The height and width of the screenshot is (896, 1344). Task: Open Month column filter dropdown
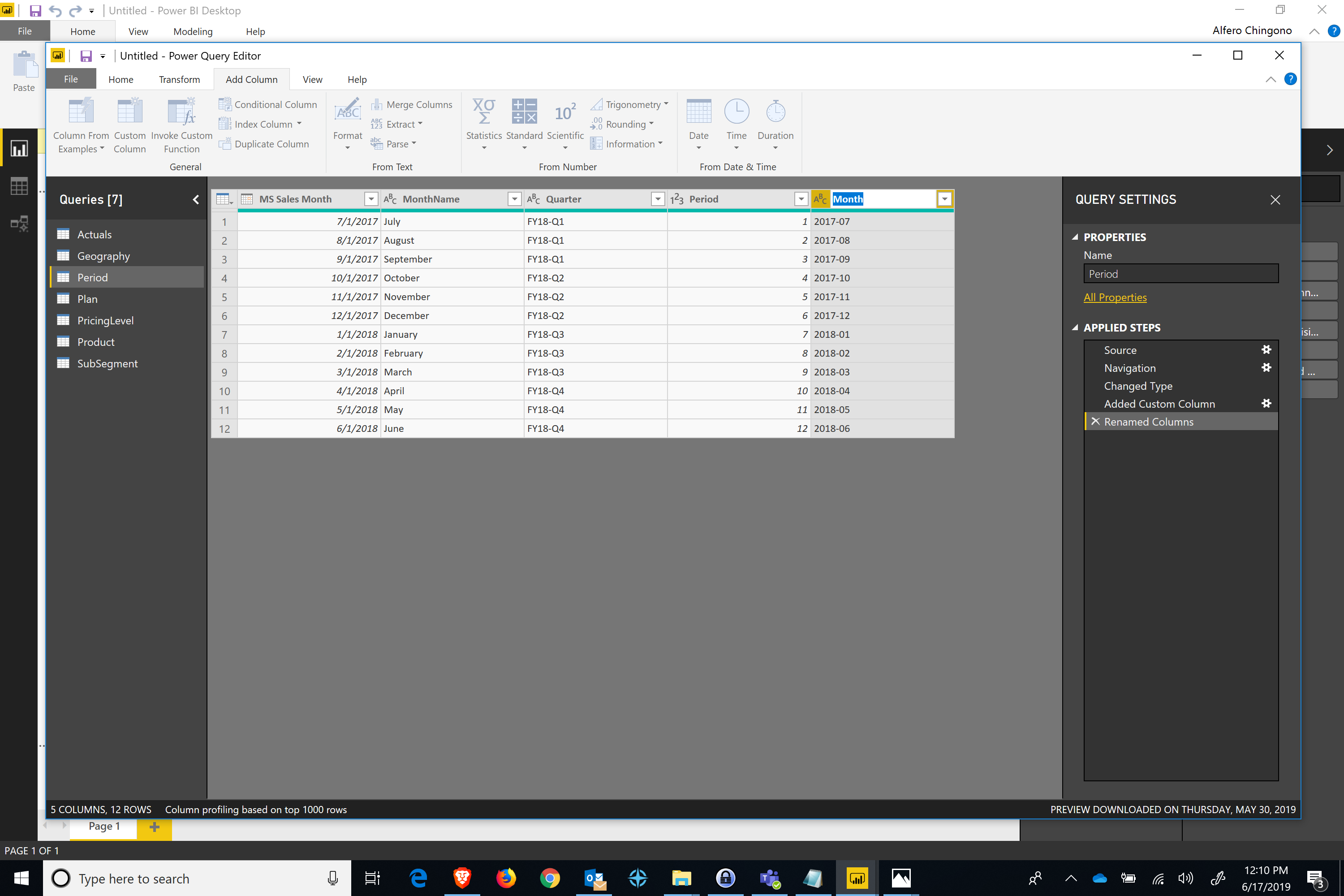tap(945, 199)
